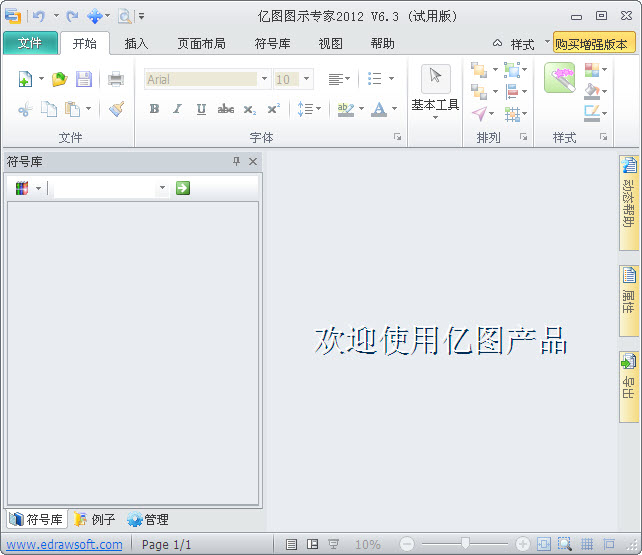The width and height of the screenshot is (642, 555).
Task: Toggle bold formatting
Action: [x=154, y=109]
